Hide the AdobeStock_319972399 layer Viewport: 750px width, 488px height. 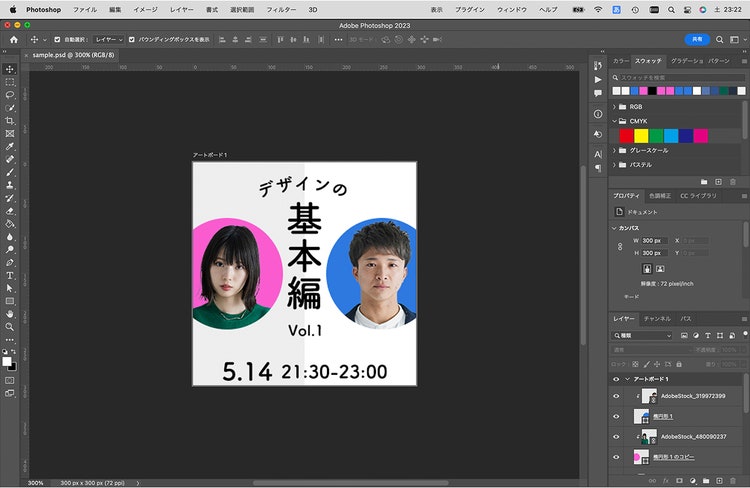pos(616,396)
